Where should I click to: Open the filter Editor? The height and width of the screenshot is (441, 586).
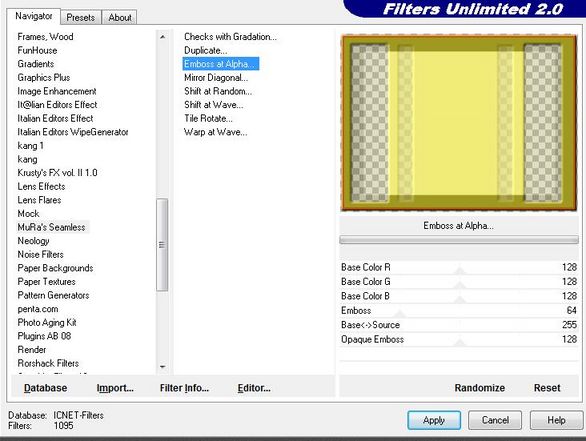(x=254, y=388)
